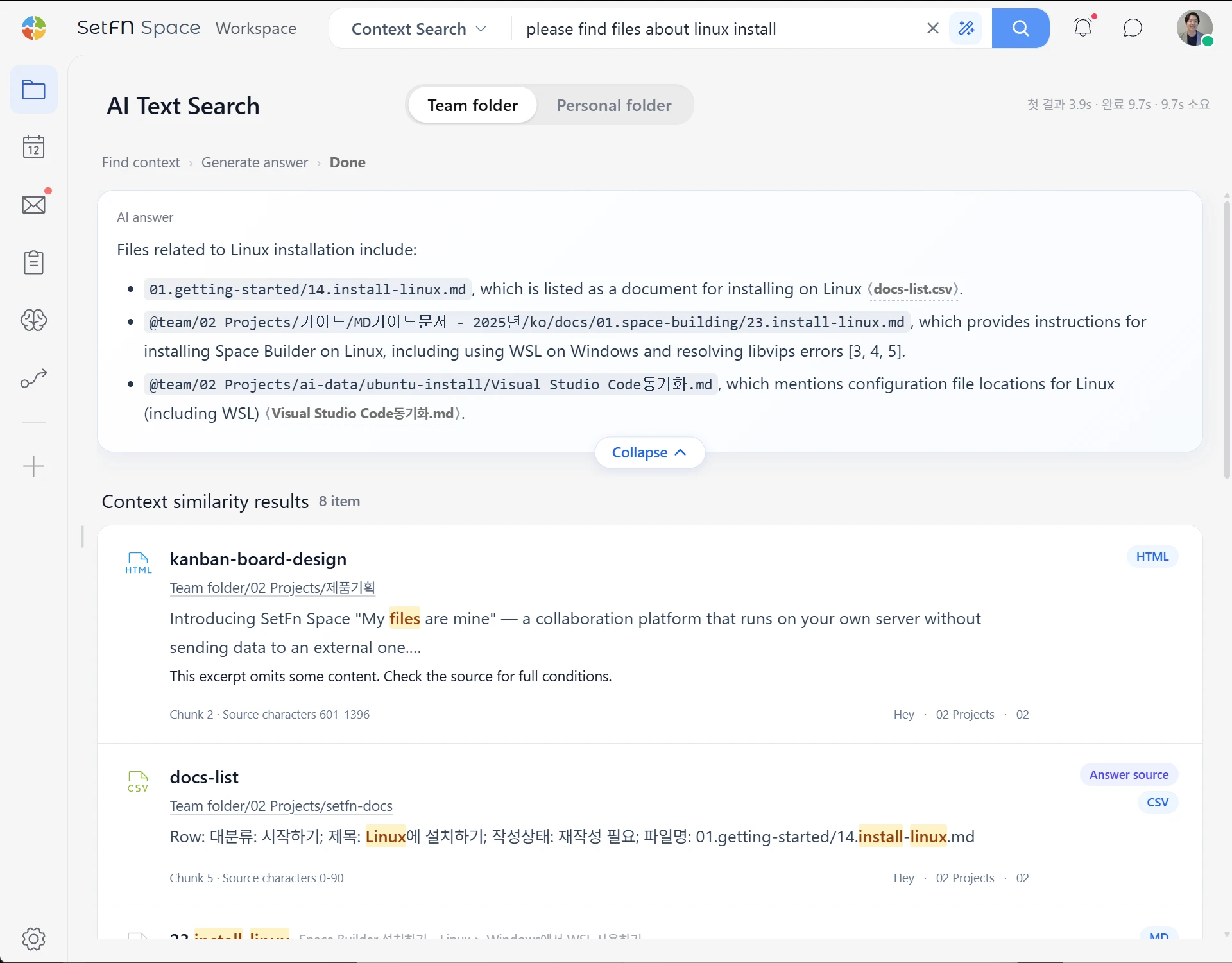Open the clipboard notes icon in sidebar
The image size is (1232, 963).
(x=33, y=262)
